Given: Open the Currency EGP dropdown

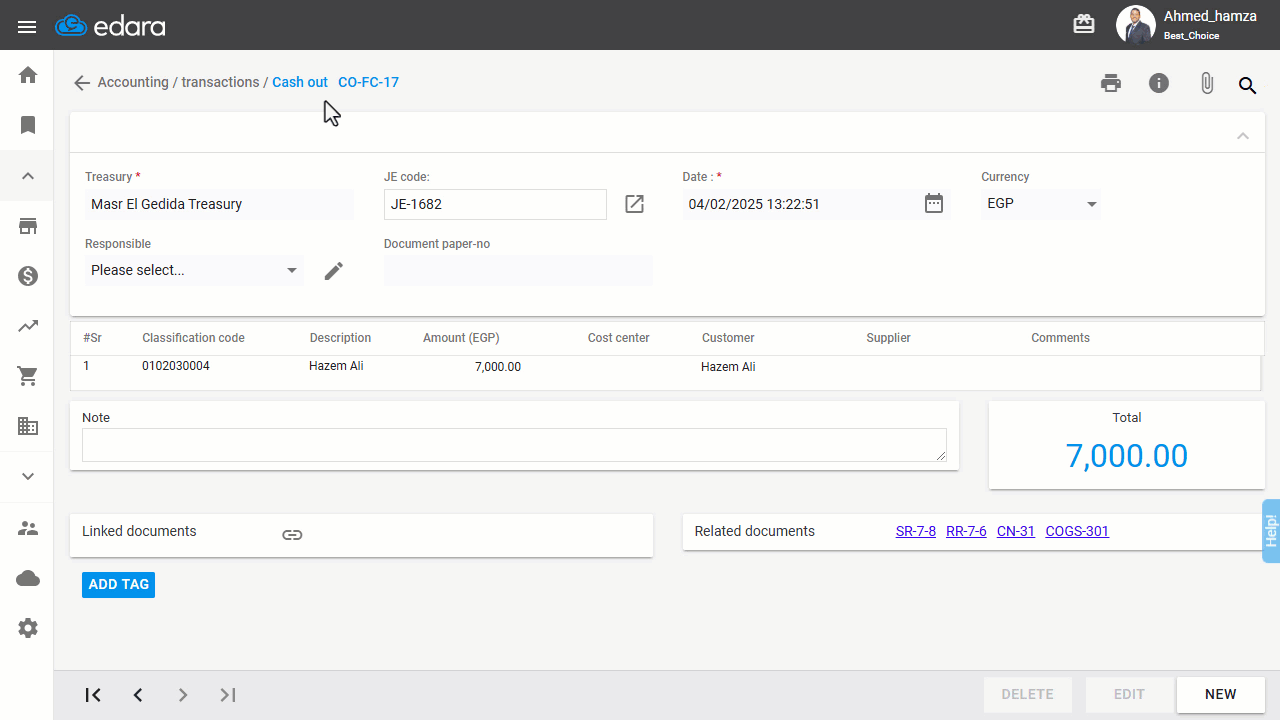Looking at the screenshot, I should tap(1041, 204).
